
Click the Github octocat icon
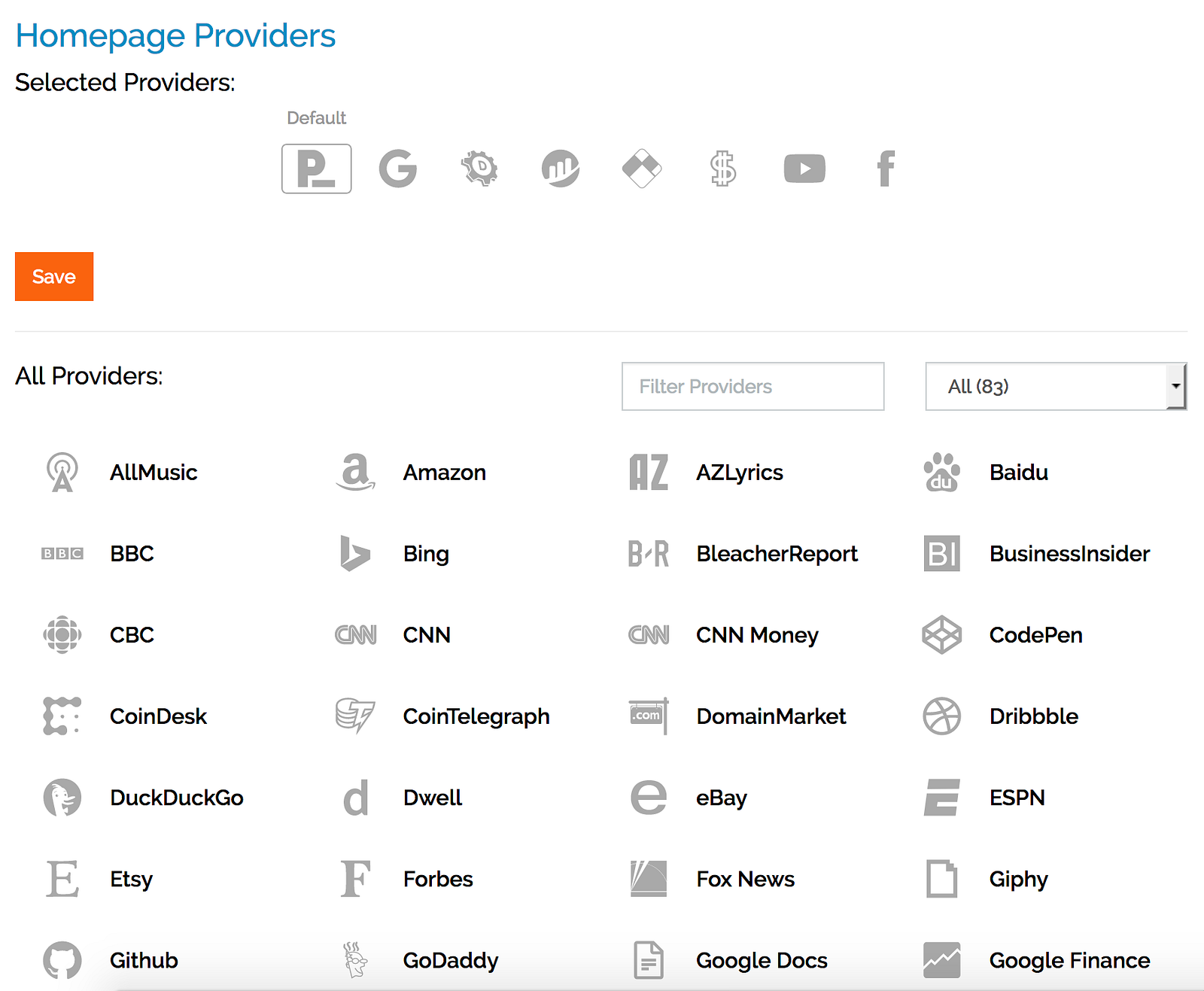point(62,959)
